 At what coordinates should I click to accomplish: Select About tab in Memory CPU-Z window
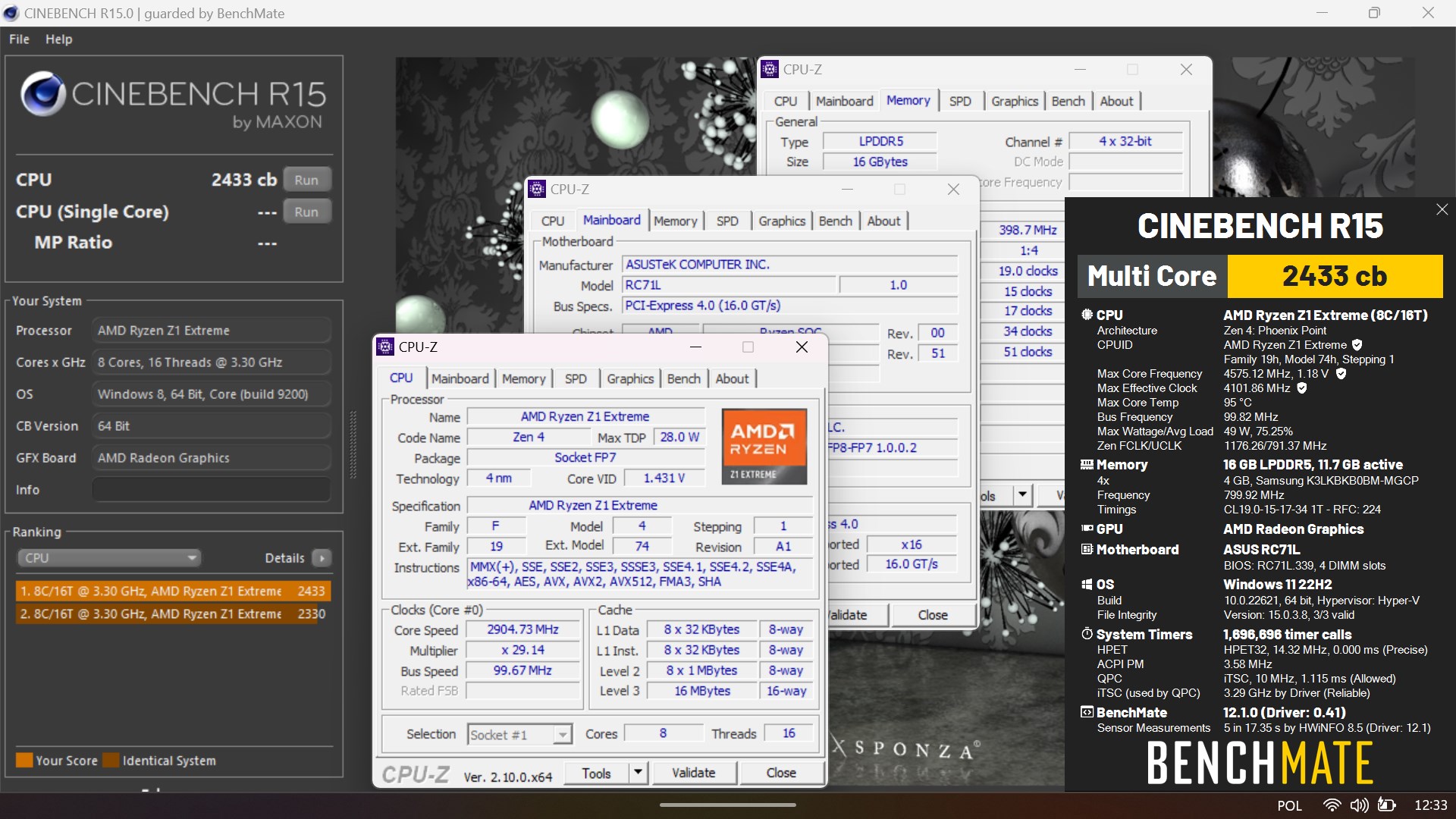(1116, 101)
